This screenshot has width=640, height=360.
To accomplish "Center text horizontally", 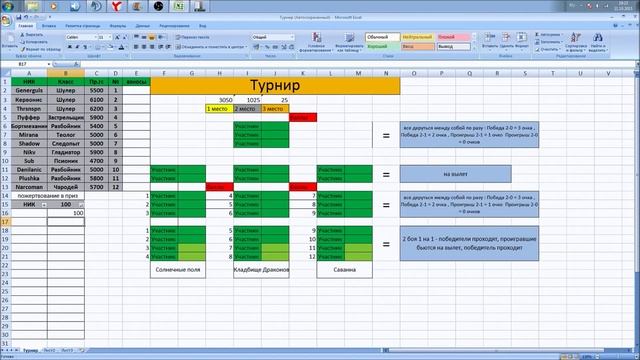I will click(x=144, y=47).
